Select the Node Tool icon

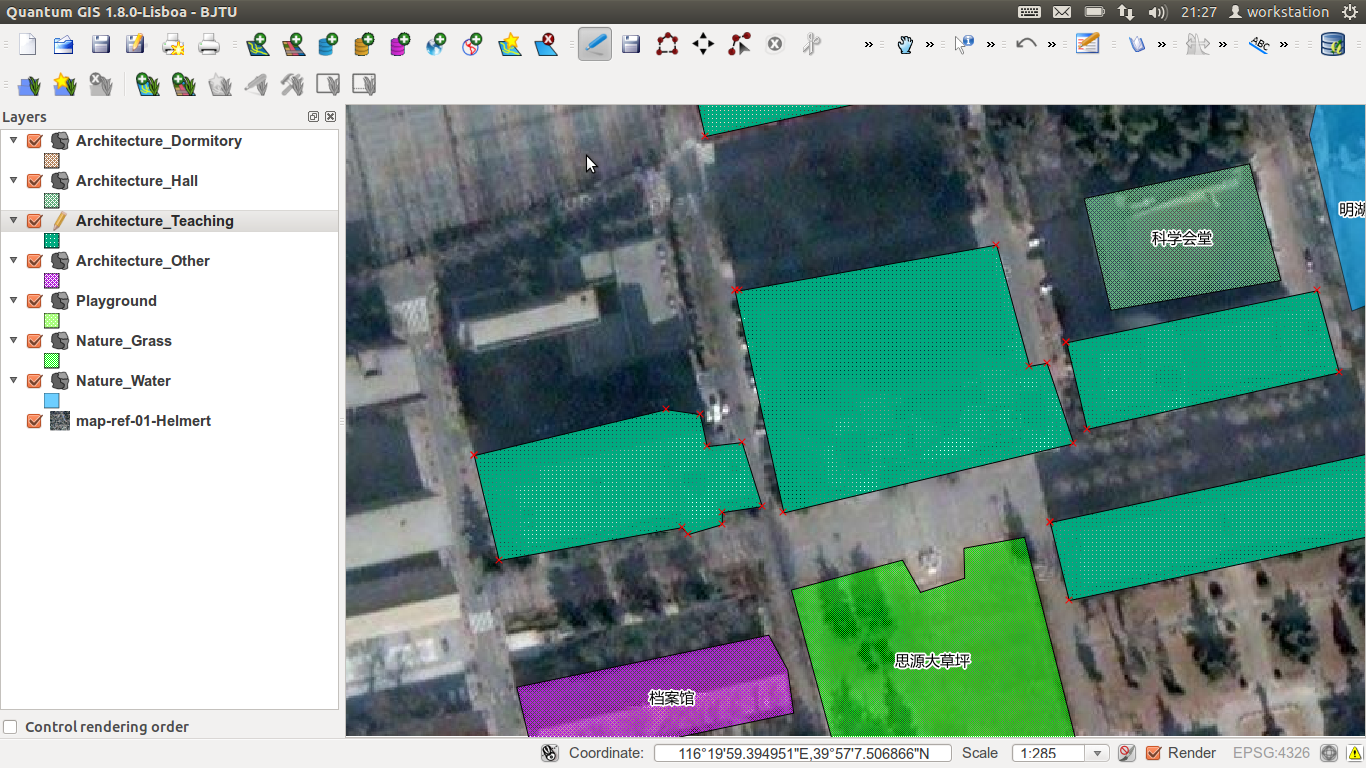pos(739,44)
